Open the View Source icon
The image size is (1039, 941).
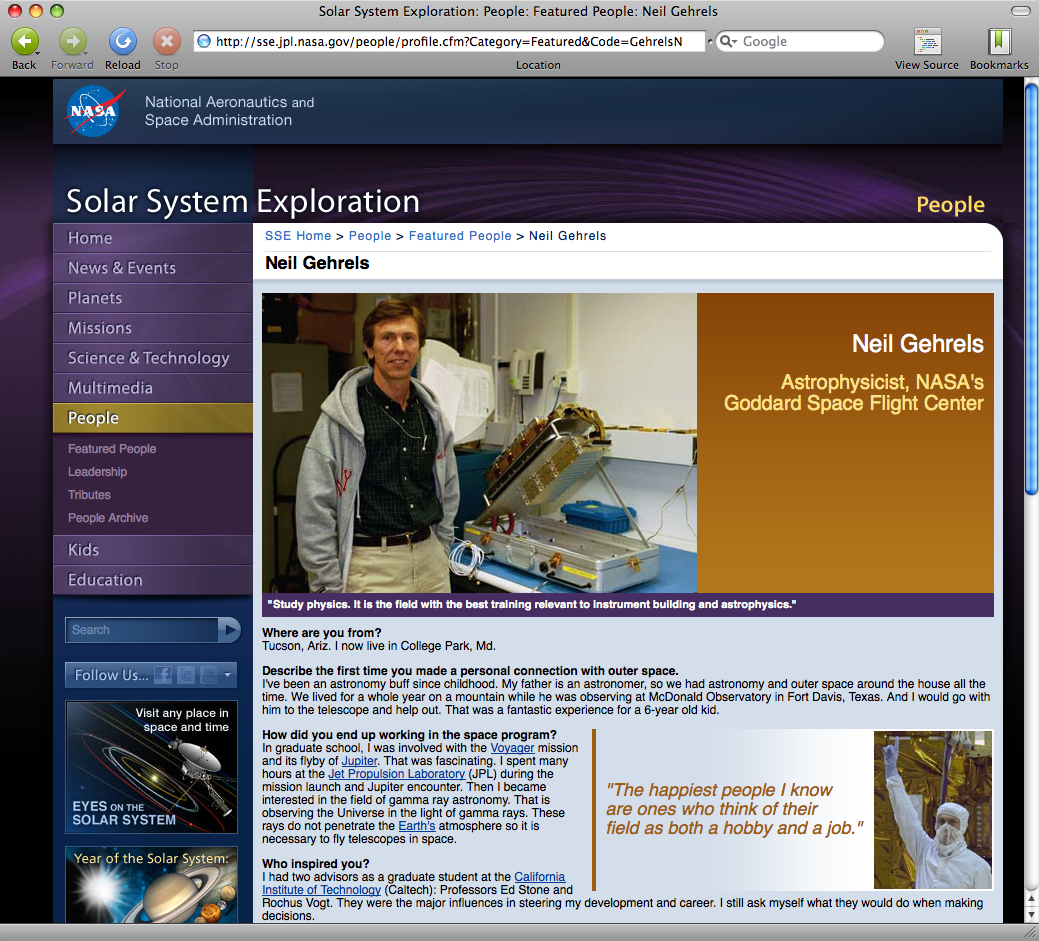tap(927, 42)
